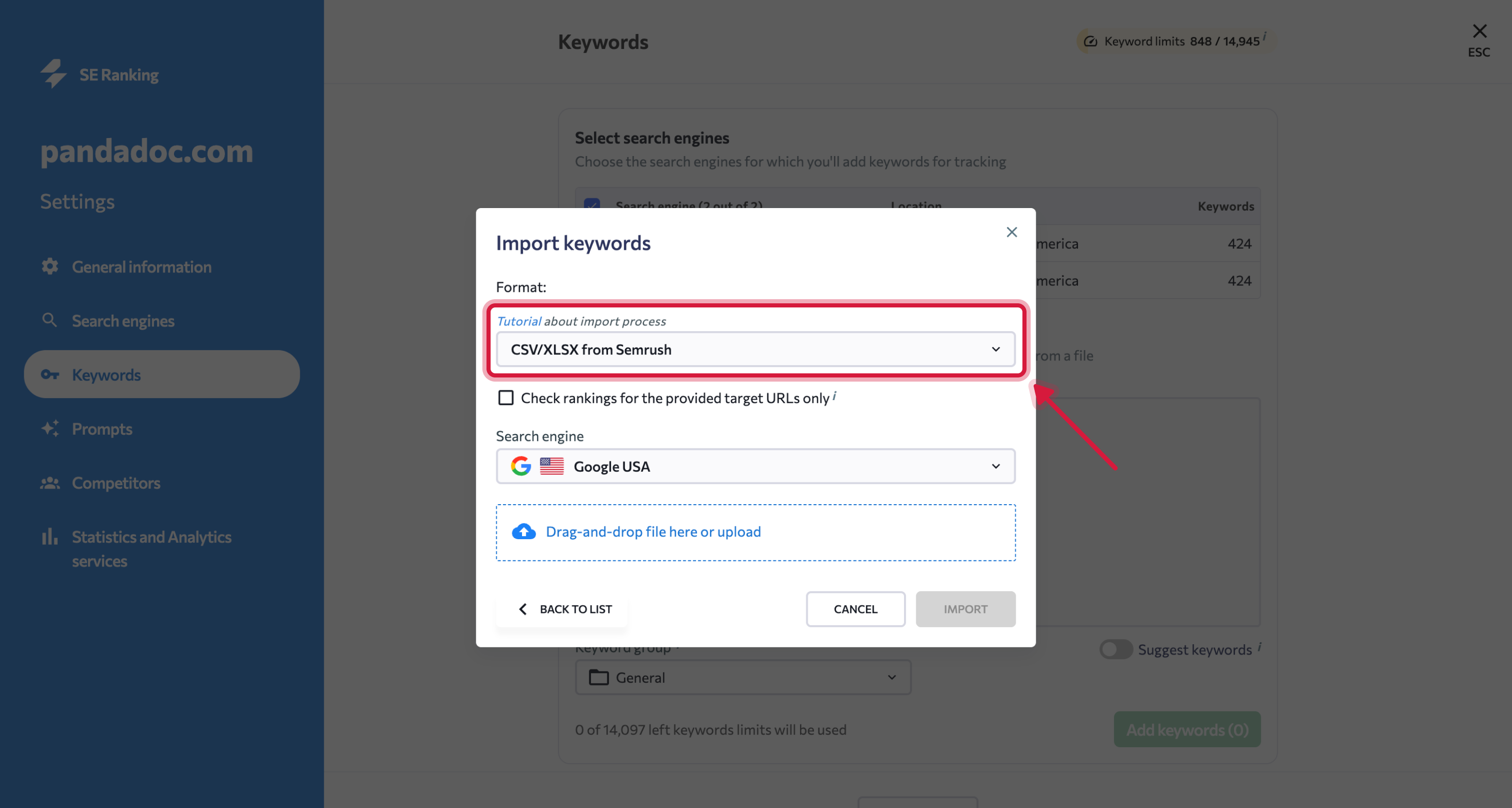Click the back chevron on BACK TO LIST

point(523,609)
